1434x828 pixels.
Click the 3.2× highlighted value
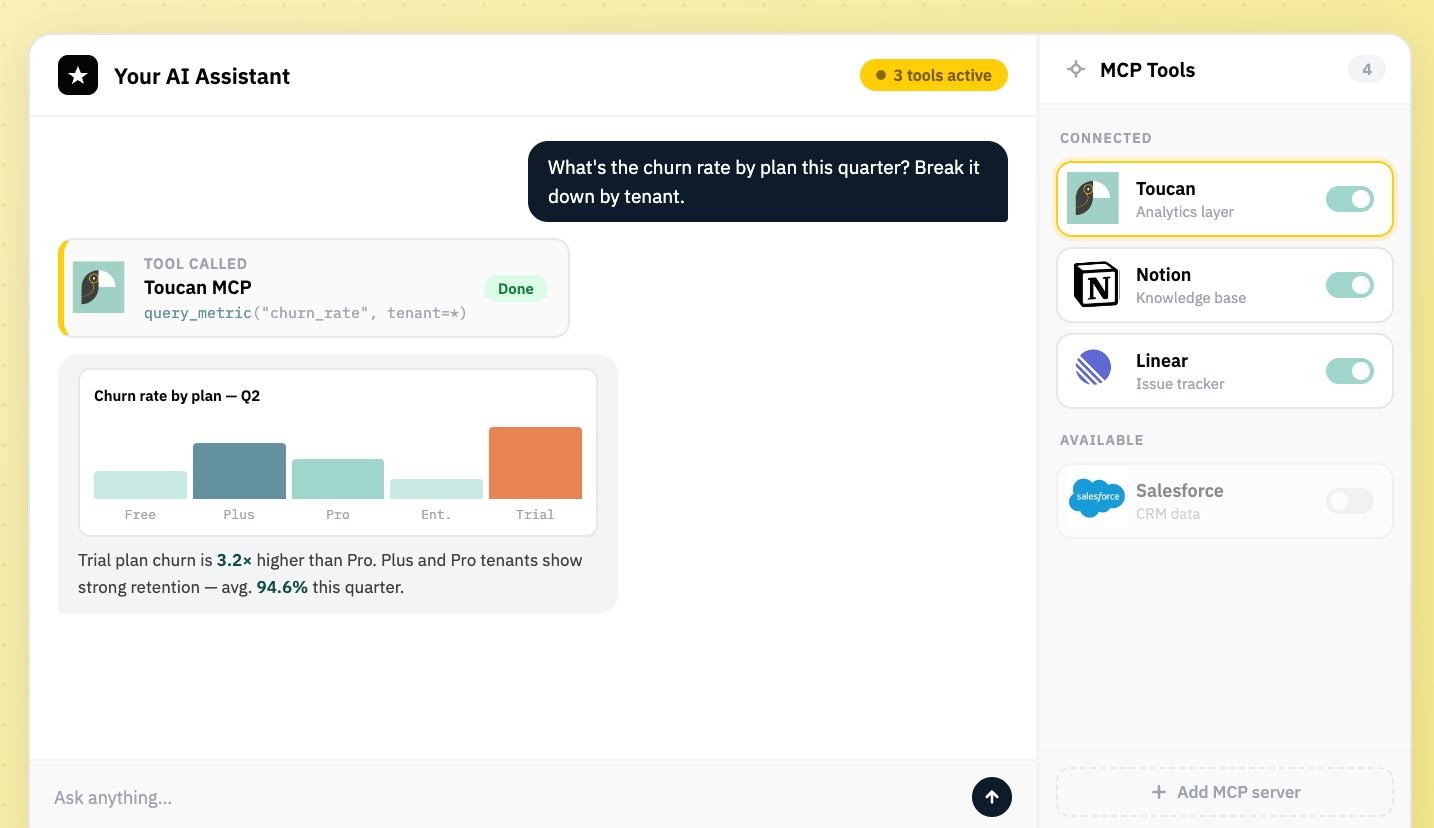(x=234, y=560)
